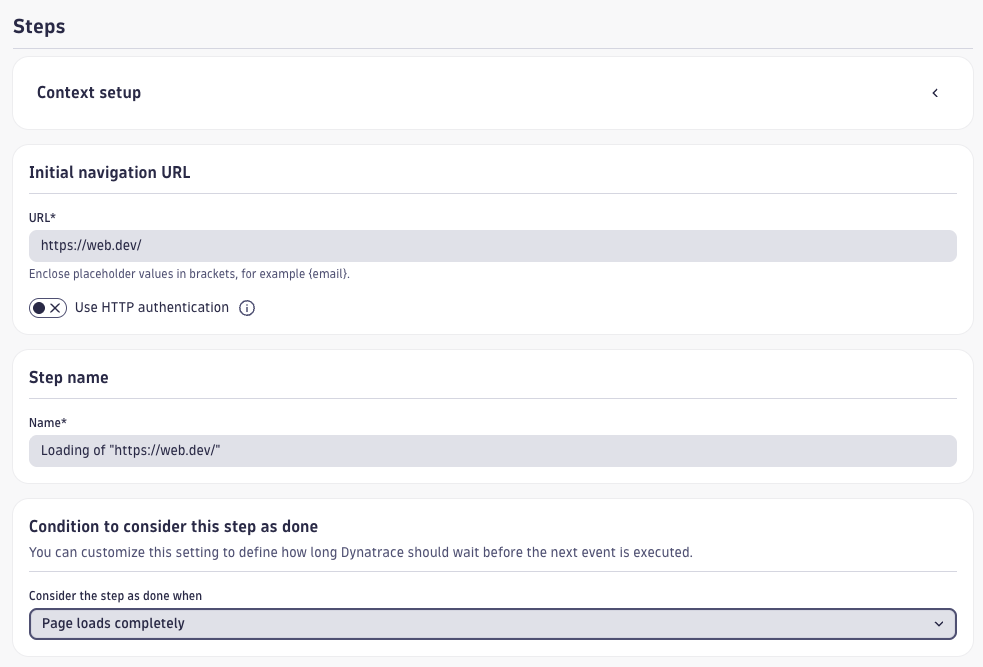The width and height of the screenshot is (983, 667).
Task: Click the X mark inside the HTTP toggle
Action: tap(56, 308)
